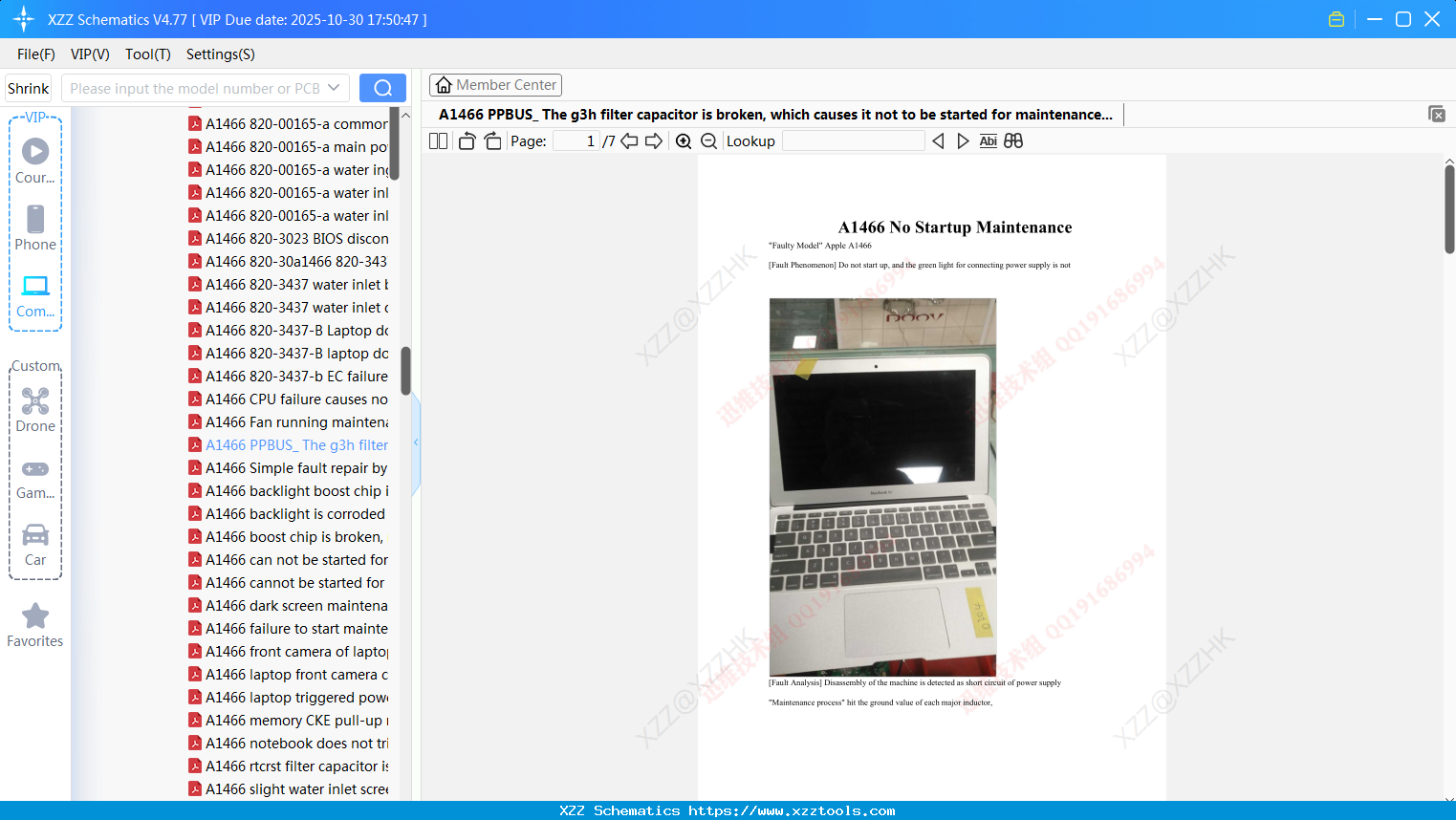Open A1466 can not be started file
The width and height of the screenshot is (1456, 820).
(x=289, y=560)
